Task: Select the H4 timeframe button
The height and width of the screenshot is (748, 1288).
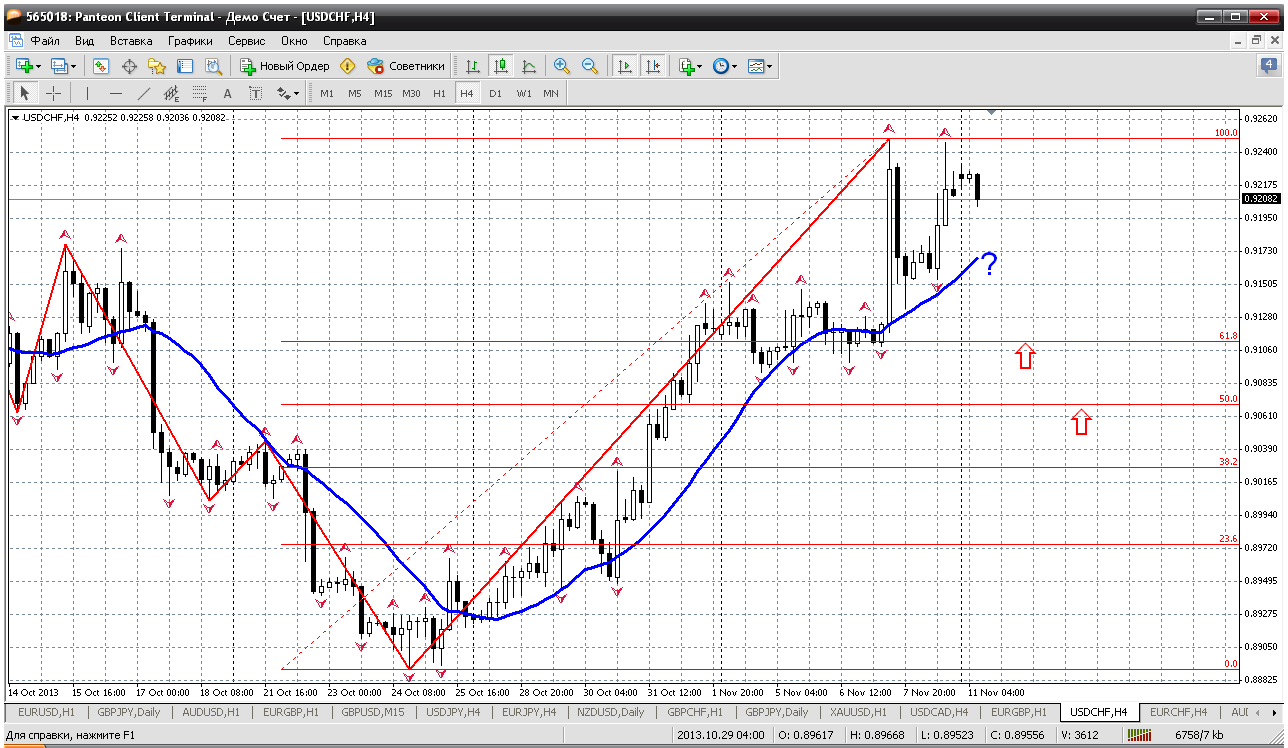Action: (x=467, y=93)
